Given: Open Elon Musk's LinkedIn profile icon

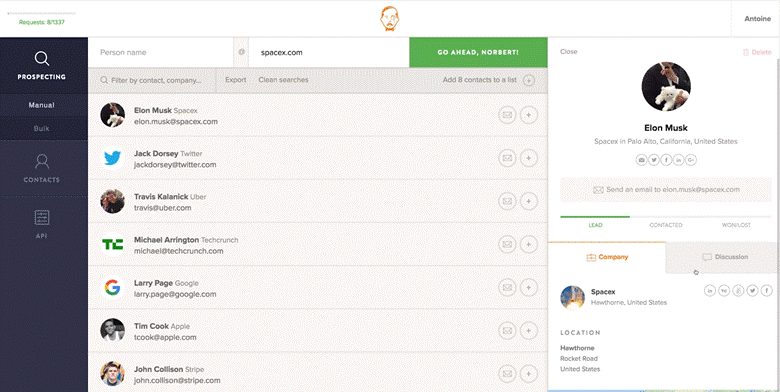Looking at the screenshot, I should tap(679, 160).
